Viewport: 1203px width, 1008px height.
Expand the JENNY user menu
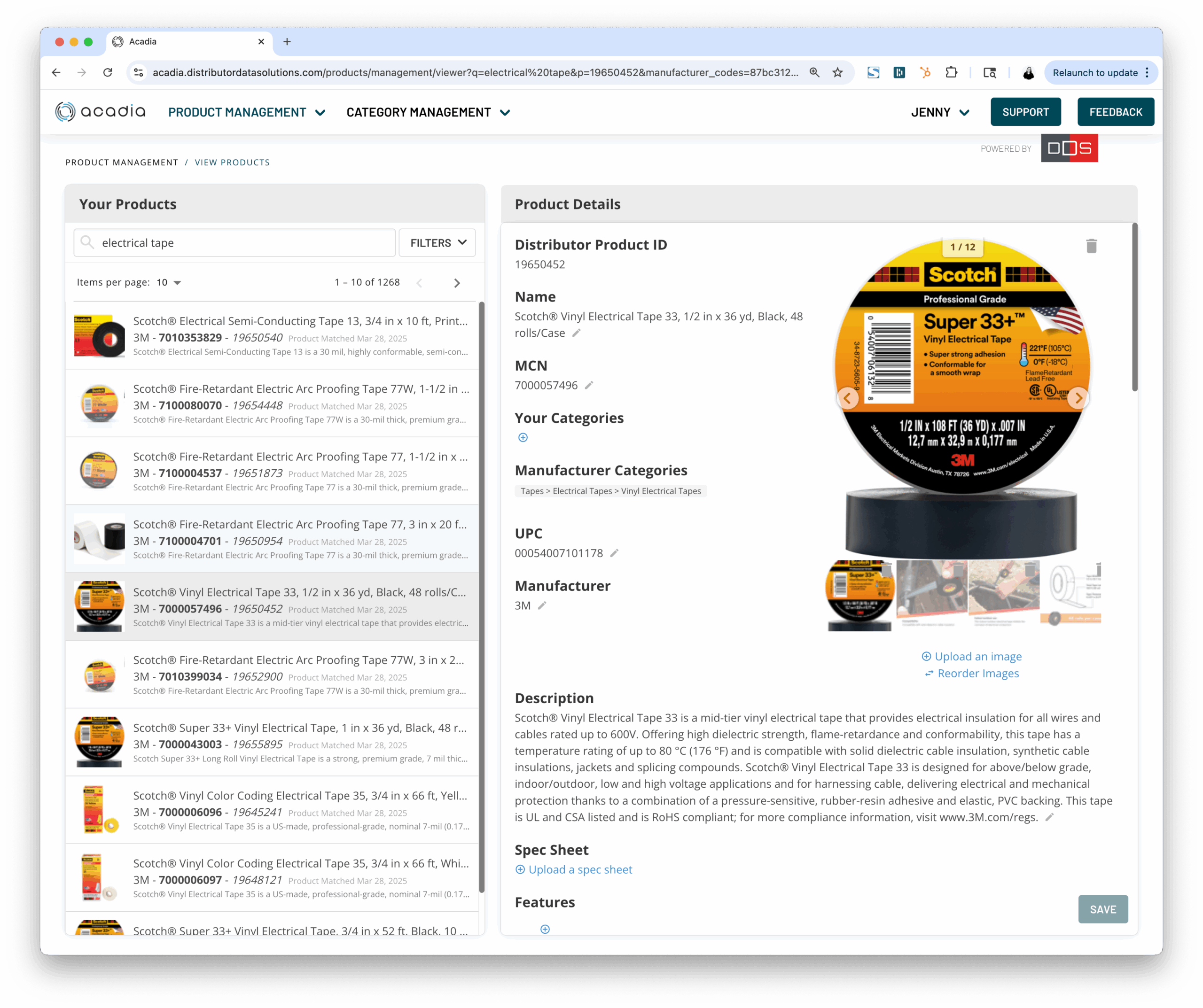click(x=940, y=112)
